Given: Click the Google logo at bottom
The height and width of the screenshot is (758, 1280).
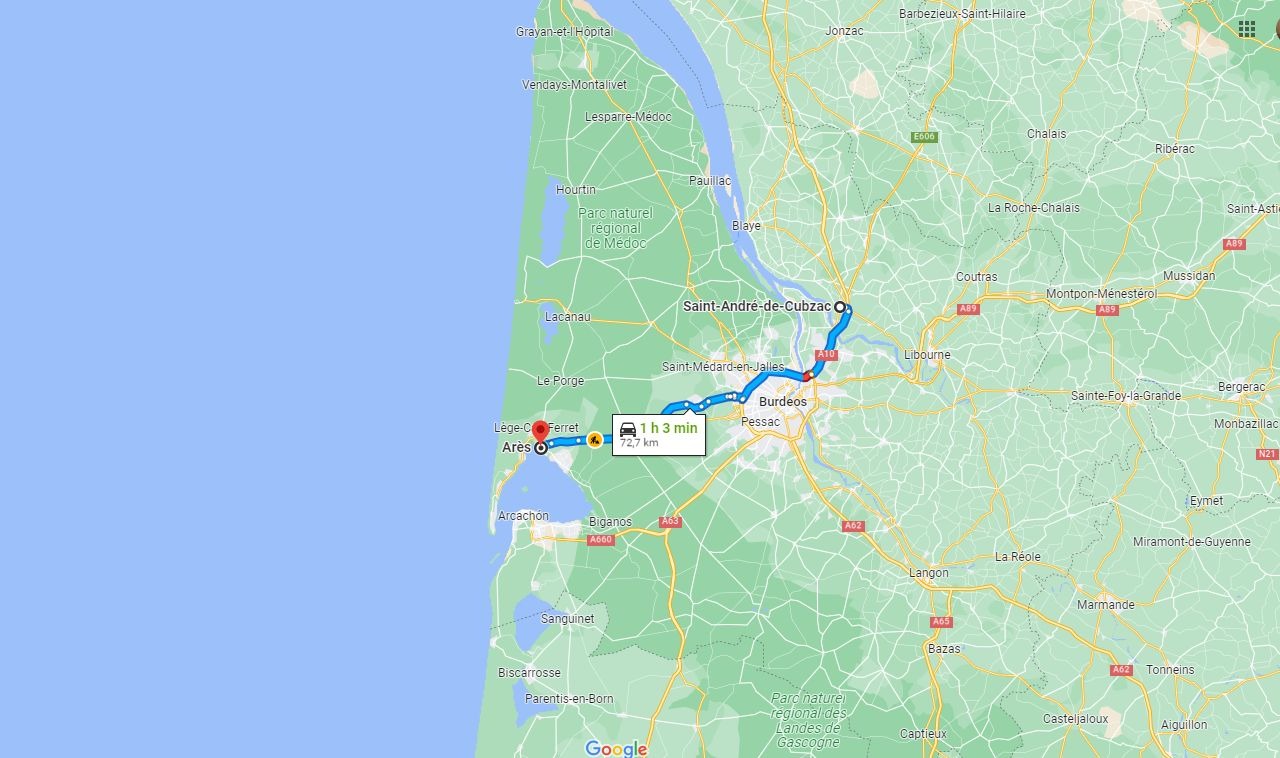Looking at the screenshot, I should click(616, 748).
